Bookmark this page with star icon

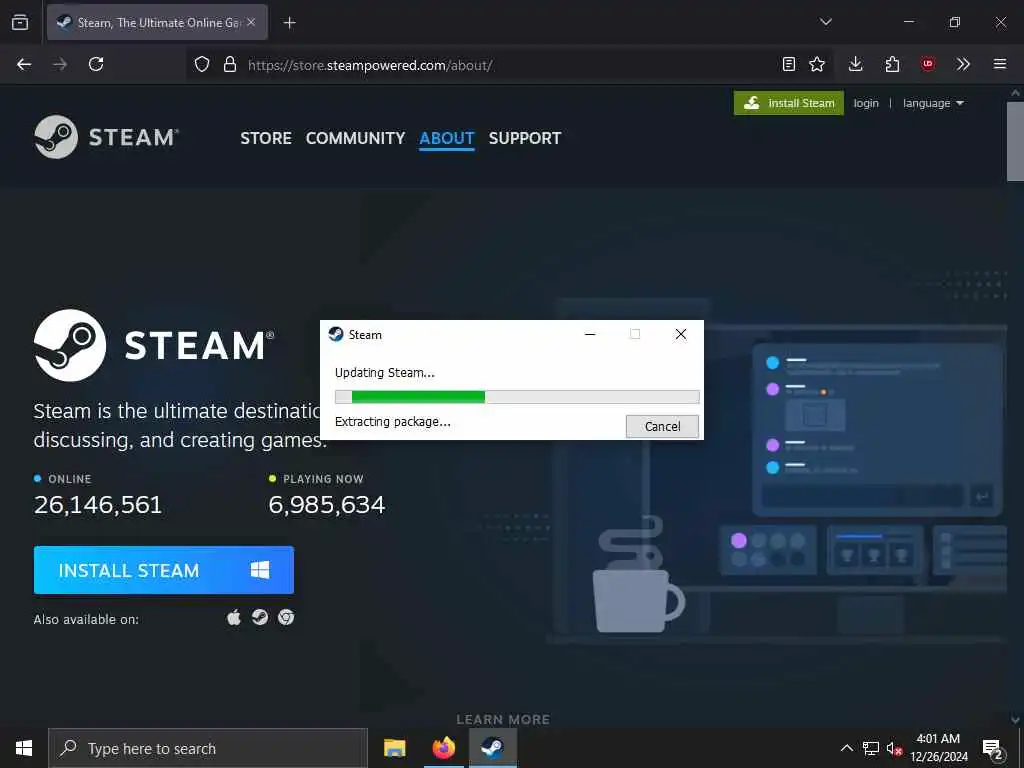[x=817, y=64]
